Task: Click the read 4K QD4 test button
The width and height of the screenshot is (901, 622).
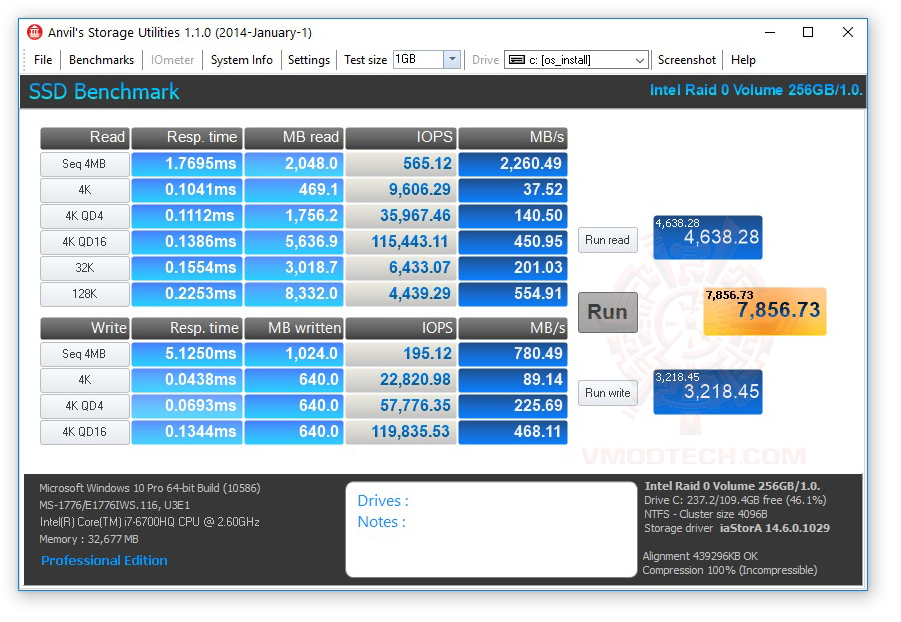Action: click(84, 216)
